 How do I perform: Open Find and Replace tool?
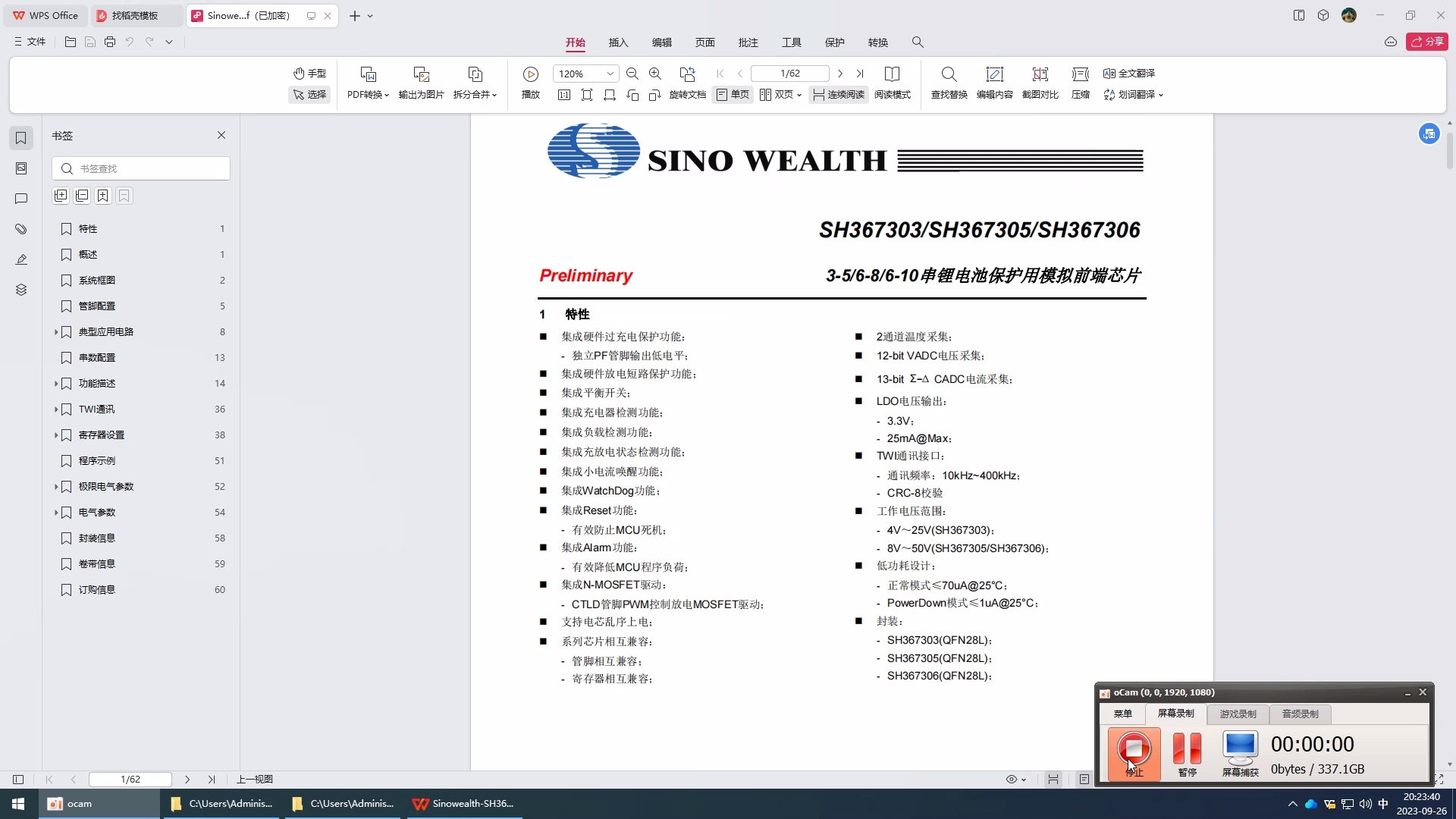click(x=949, y=83)
